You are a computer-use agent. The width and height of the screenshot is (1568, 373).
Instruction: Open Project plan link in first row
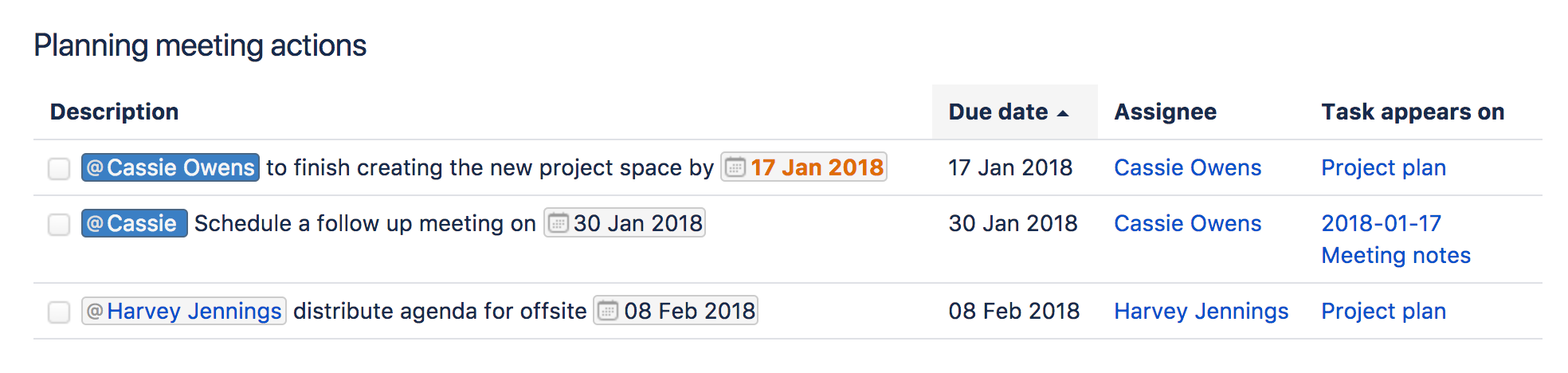tap(1383, 167)
